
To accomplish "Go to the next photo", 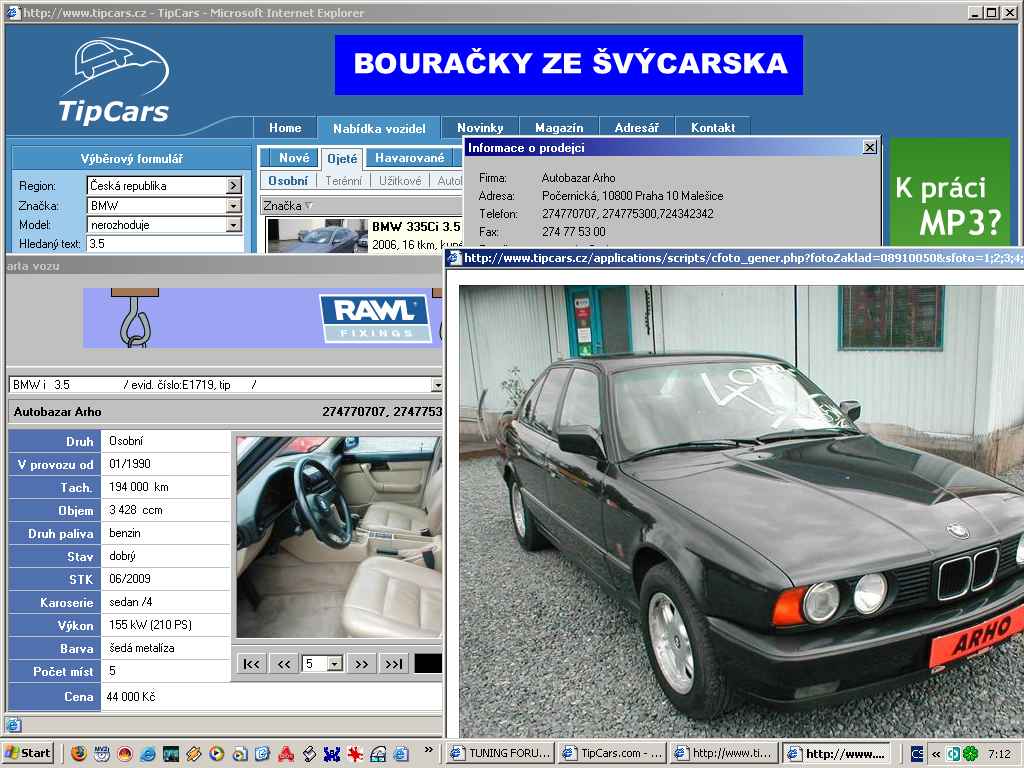I will (x=361, y=664).
